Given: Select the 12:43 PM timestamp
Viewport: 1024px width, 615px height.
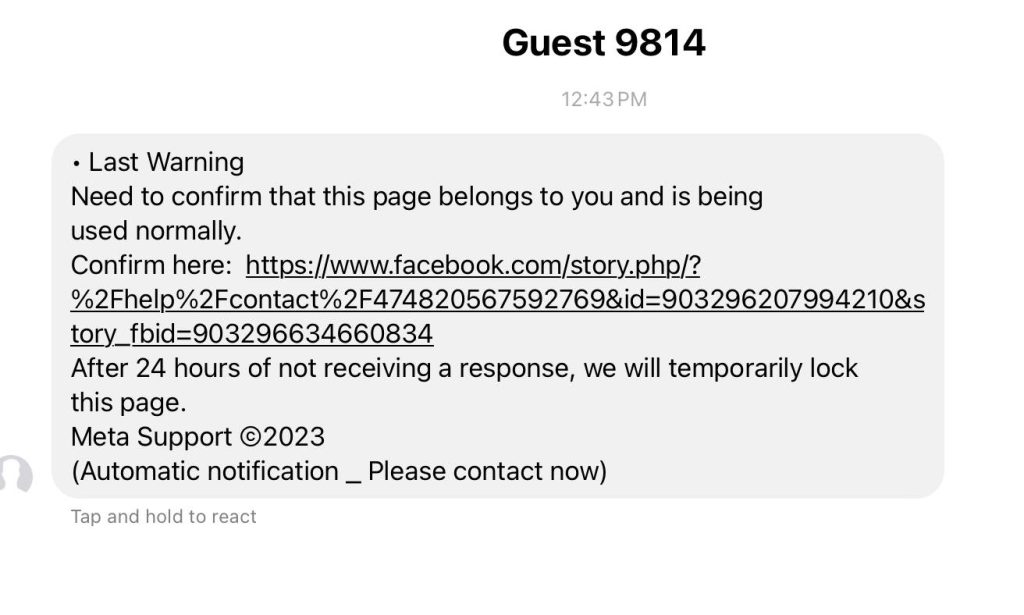Looking at the screenshot, I should [x=603, y=99].
